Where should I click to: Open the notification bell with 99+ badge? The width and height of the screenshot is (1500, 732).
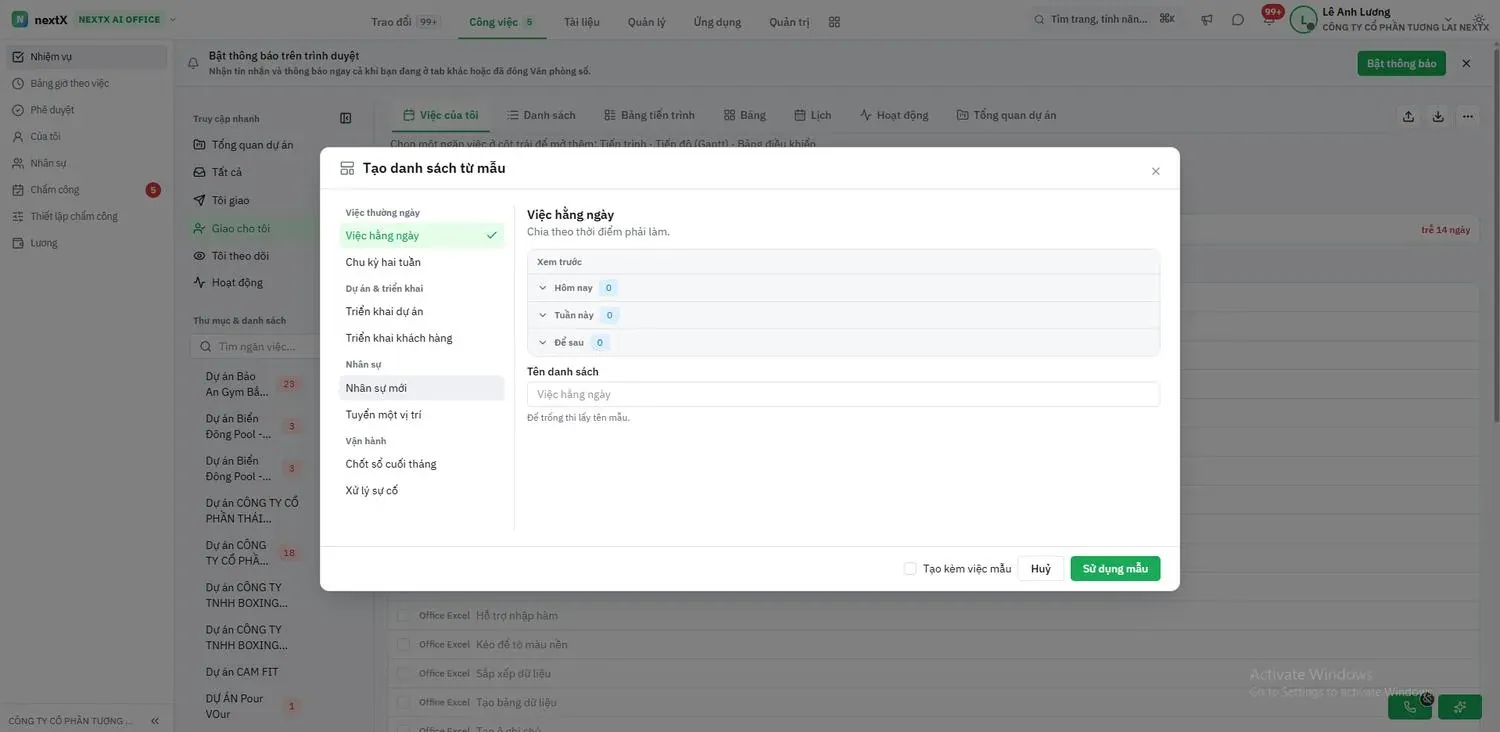(1269, 18)
